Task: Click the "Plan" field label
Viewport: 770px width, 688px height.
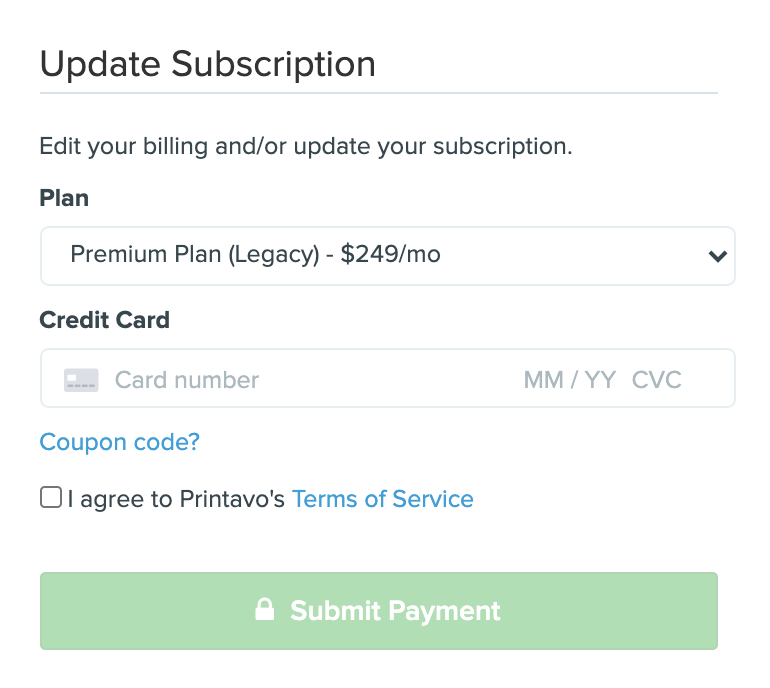Action: point(64,198)
